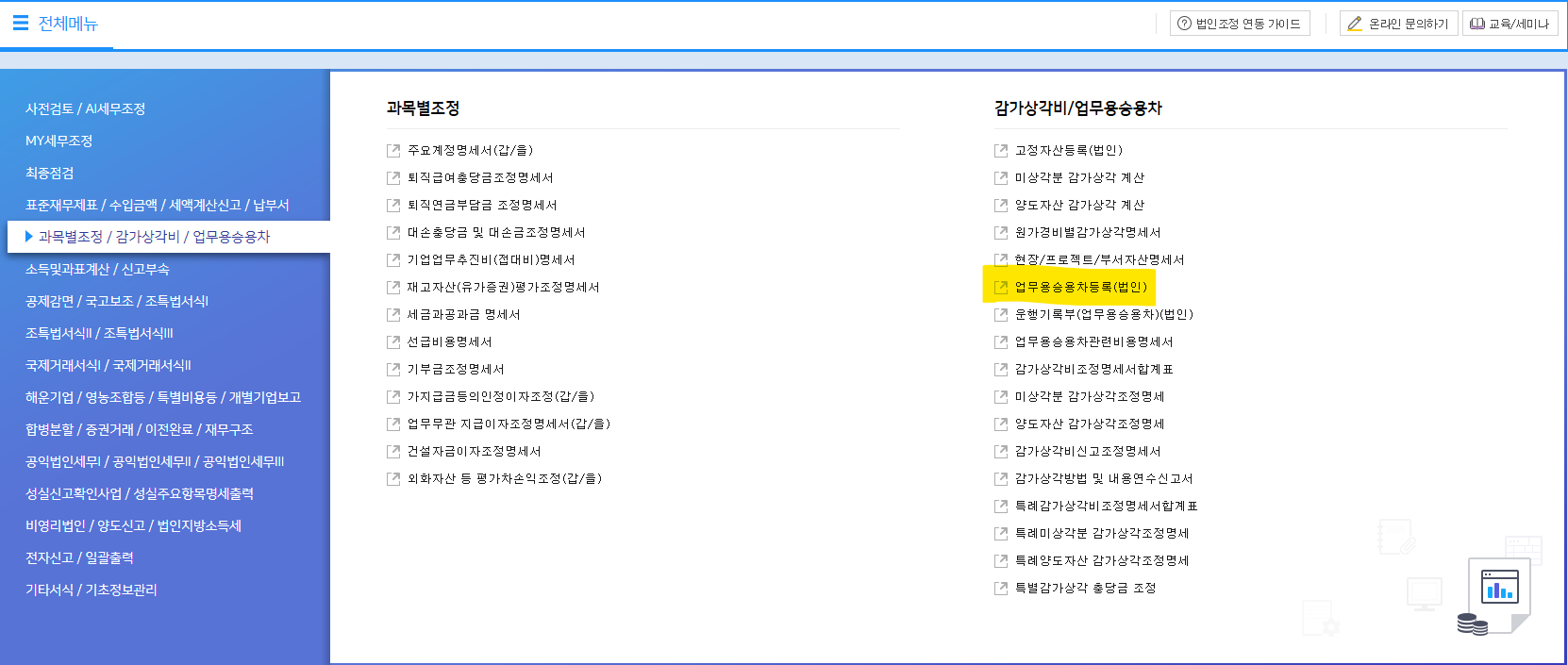Select MY세무조정 in the sidebar
The height and width of the screenshot is (665, 1568).
[59, 141]
